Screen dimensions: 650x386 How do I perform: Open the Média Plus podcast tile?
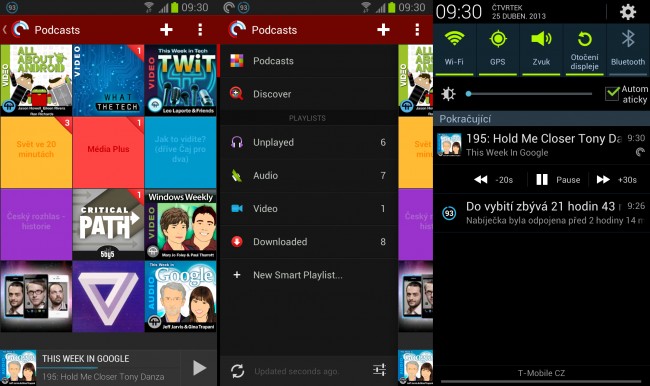point(108,152)
